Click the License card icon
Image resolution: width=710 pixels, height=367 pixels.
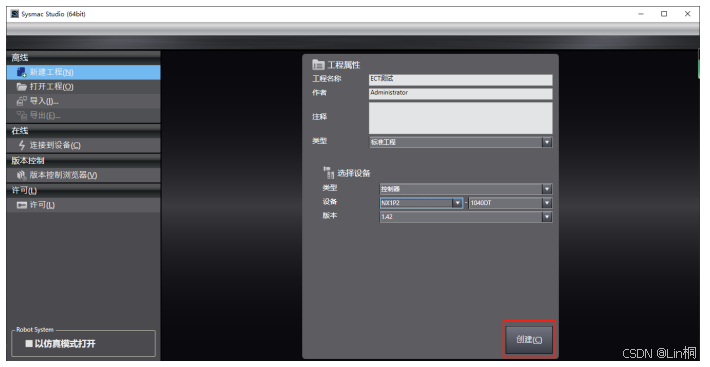tap(22, 205)
